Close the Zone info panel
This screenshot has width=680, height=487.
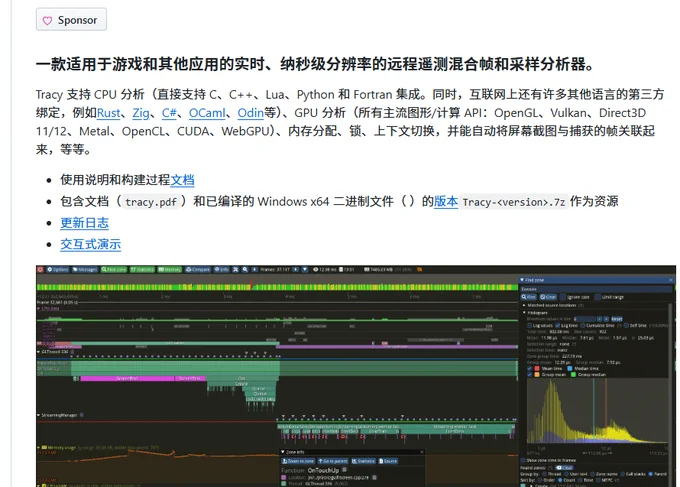[x=422, y=452]
